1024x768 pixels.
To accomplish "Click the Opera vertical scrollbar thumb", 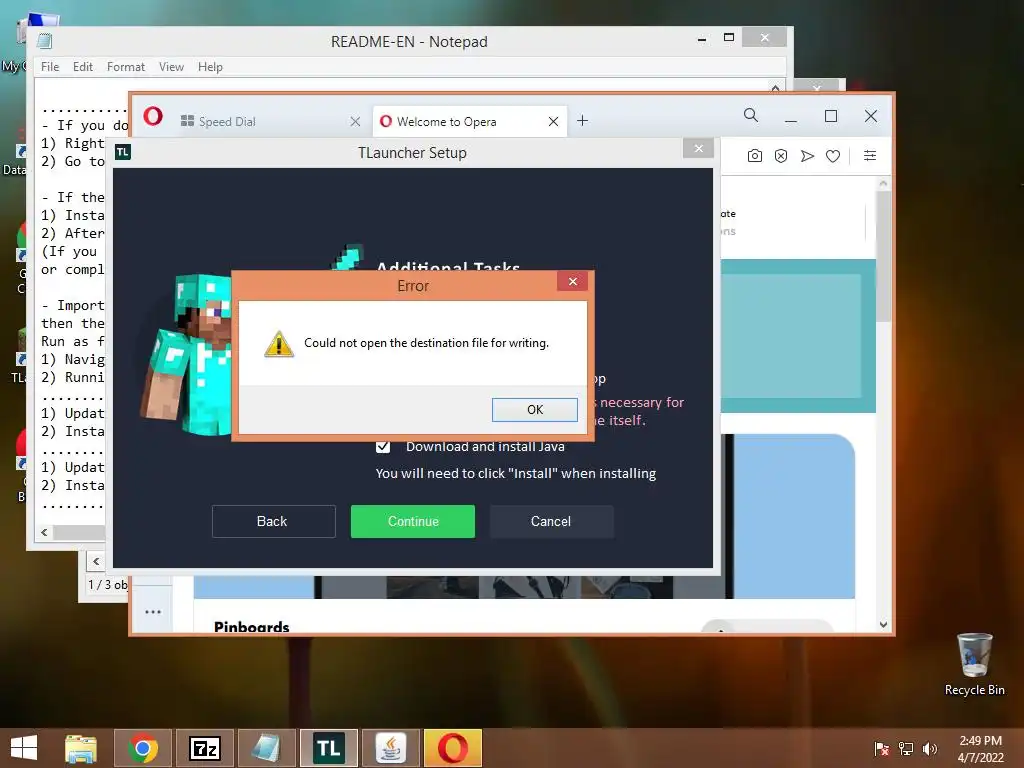I will tap(883, 256).
